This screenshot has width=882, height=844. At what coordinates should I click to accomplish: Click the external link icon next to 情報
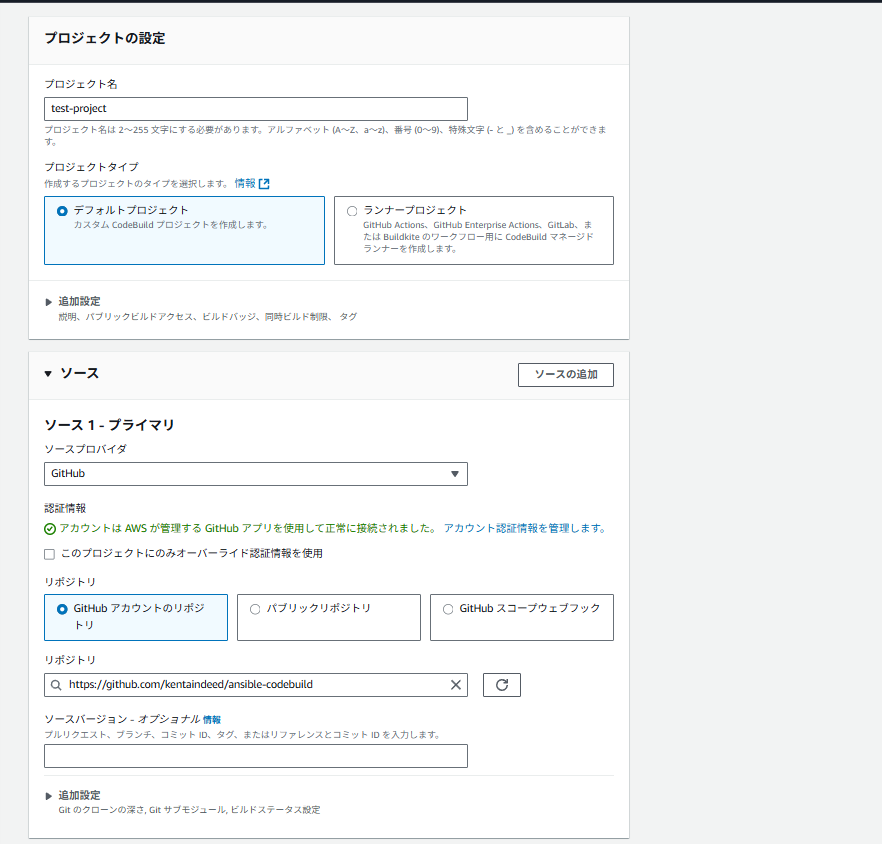point(264,184)
